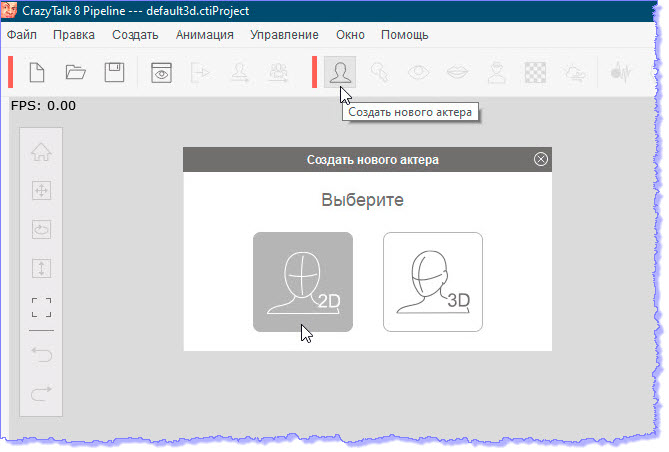The image size is (669, 452).
Task: Click the actor with hat accessory icon
Action: pos(497,72)
